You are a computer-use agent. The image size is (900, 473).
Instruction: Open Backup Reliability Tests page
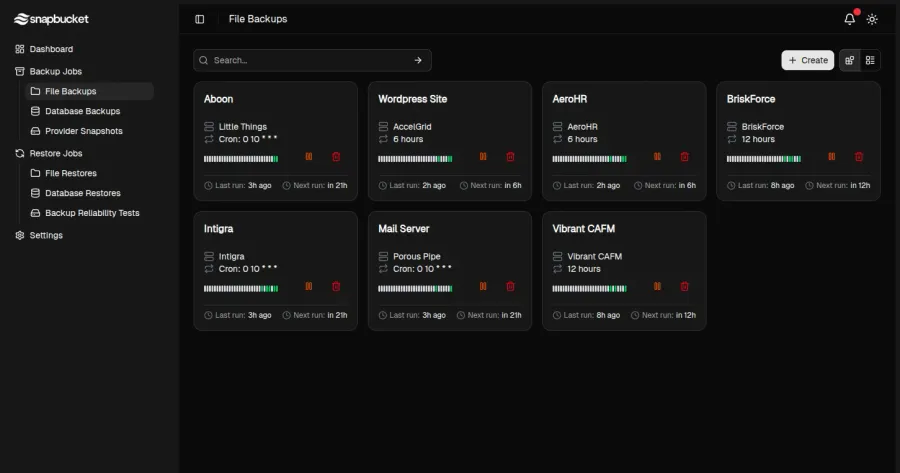pyautogui.click(x=90, y=213)
